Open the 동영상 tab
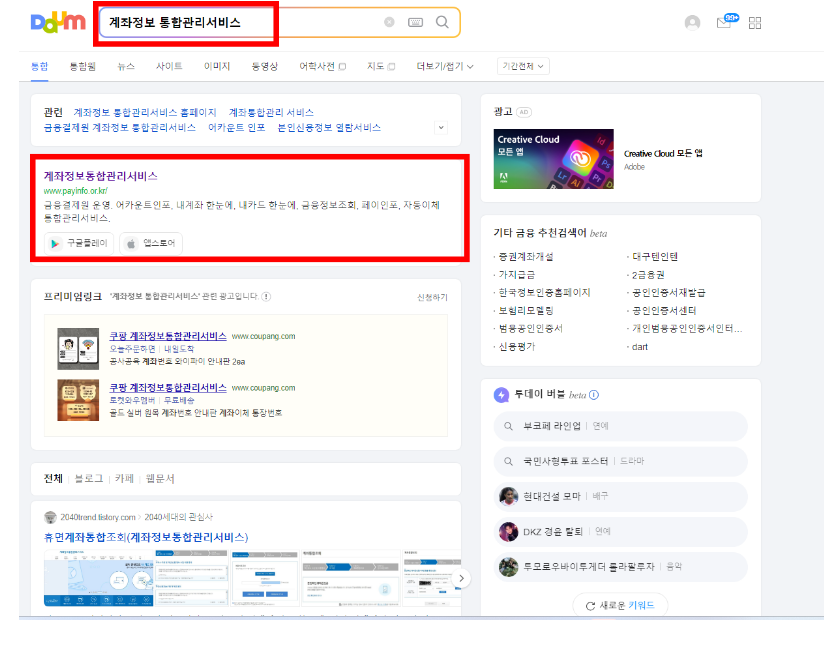 (264, 66)
